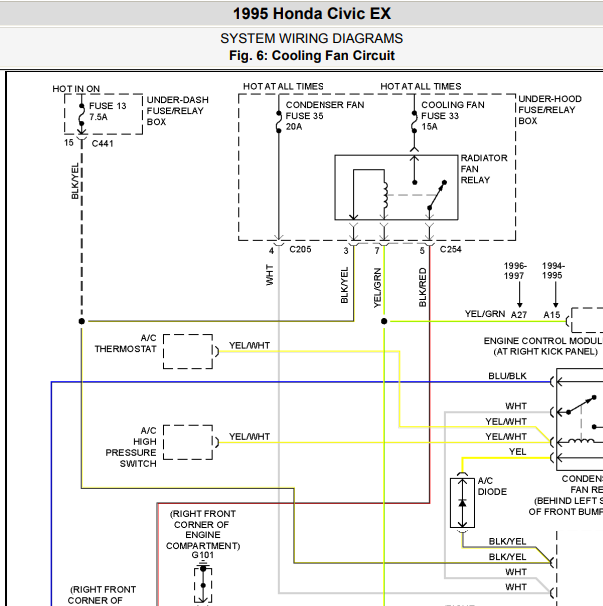Click the "HOT IN ON" label
Image resolution: width=603 pixels, height=606 pixels.
tap(76, 89)
